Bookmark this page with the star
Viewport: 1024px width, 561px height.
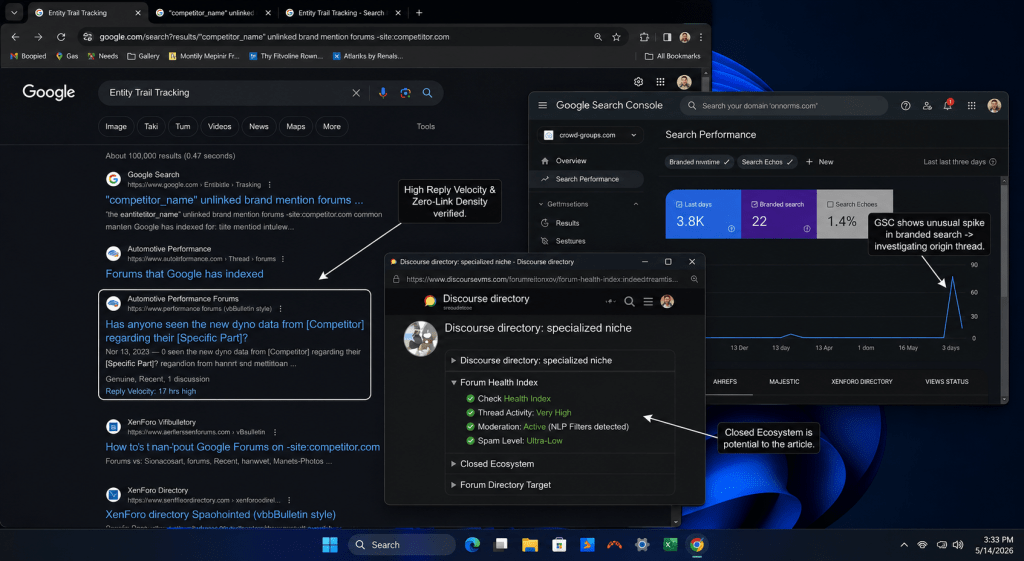click(616, 37)
